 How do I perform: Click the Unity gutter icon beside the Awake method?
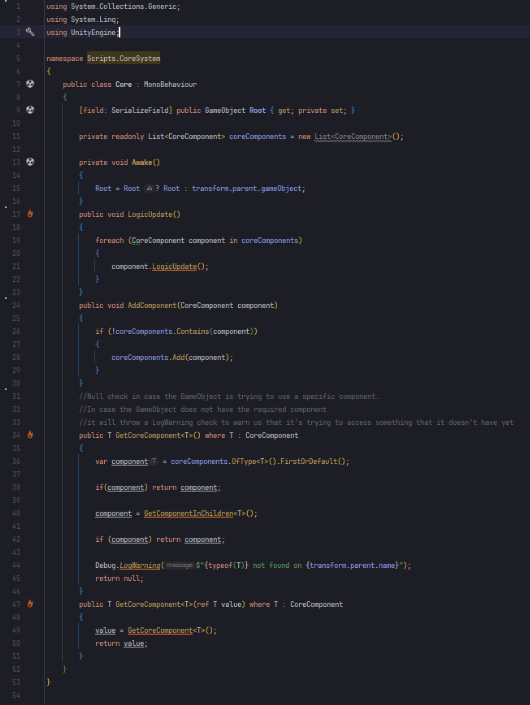point(30,162)
